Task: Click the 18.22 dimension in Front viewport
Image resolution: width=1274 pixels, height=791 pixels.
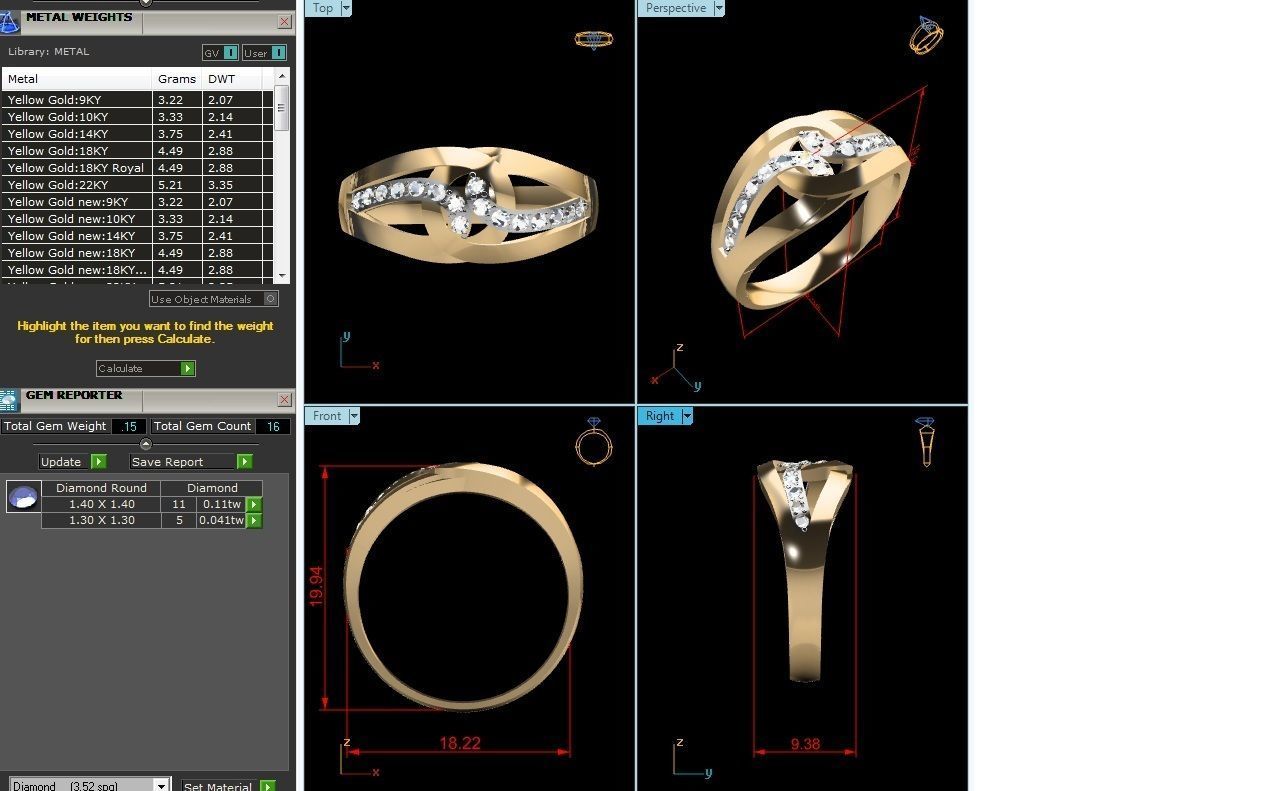Action: point(460,743)
